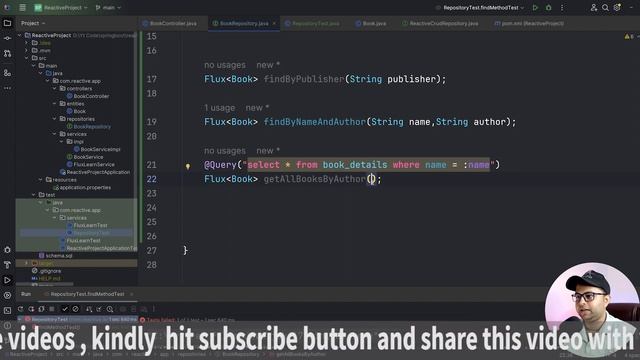Stop the running process square icon
The image size is (640, 360).
(x=52, y=309)
